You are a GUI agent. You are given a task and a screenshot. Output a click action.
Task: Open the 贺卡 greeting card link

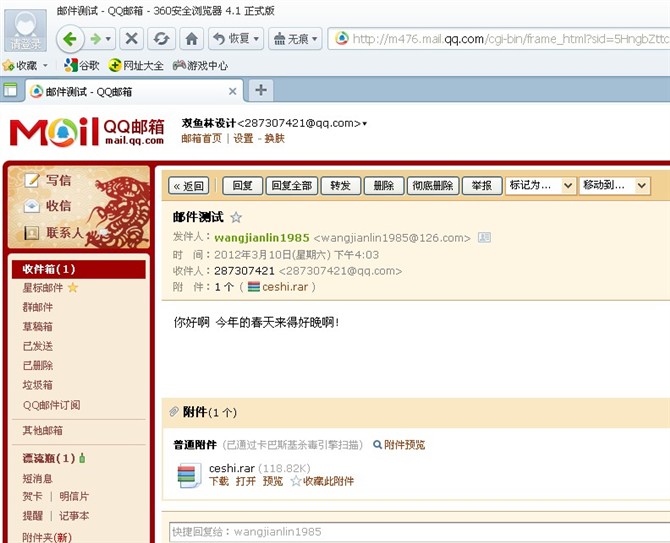[32, 496]
